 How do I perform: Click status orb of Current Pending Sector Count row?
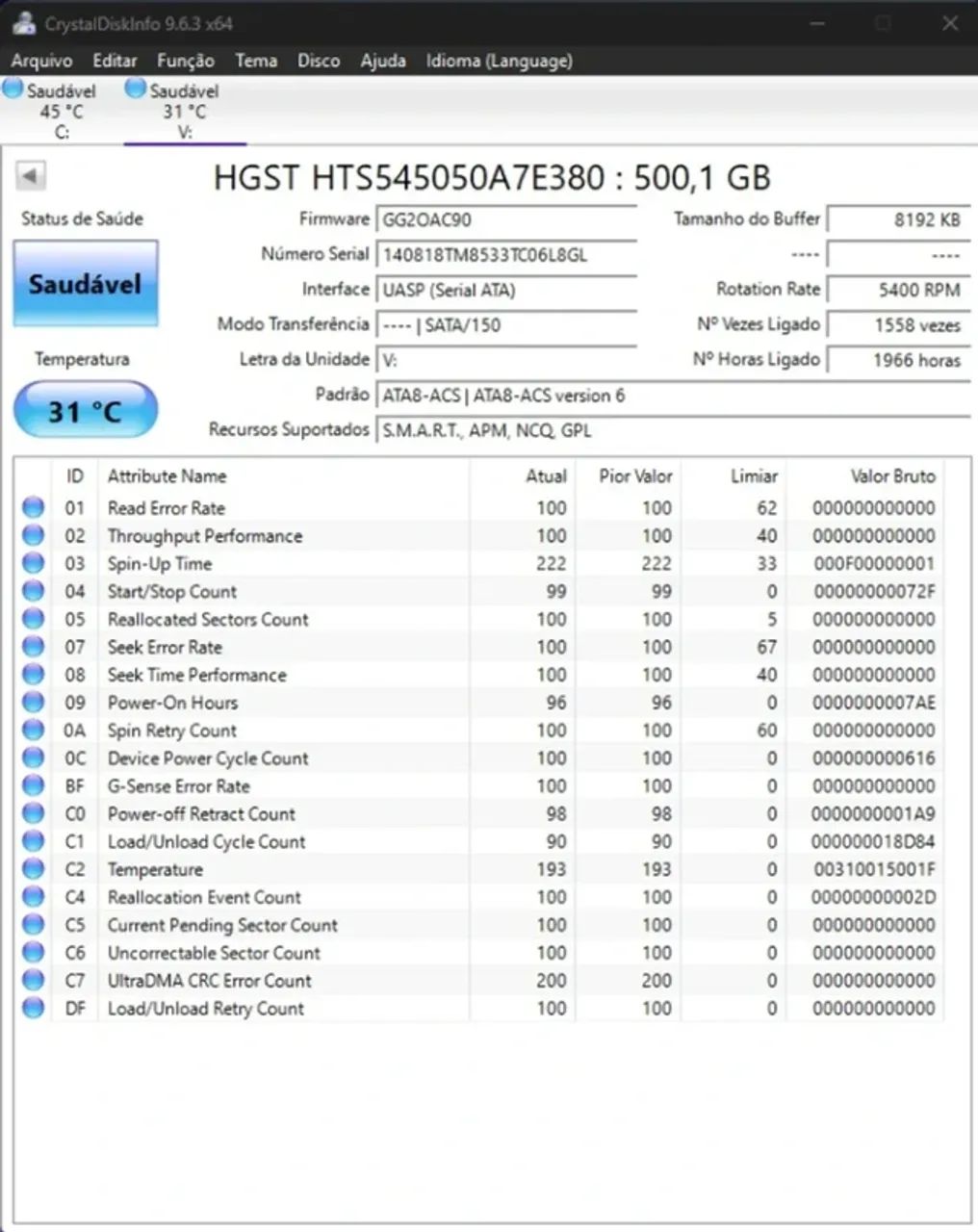tap(34, 925)
